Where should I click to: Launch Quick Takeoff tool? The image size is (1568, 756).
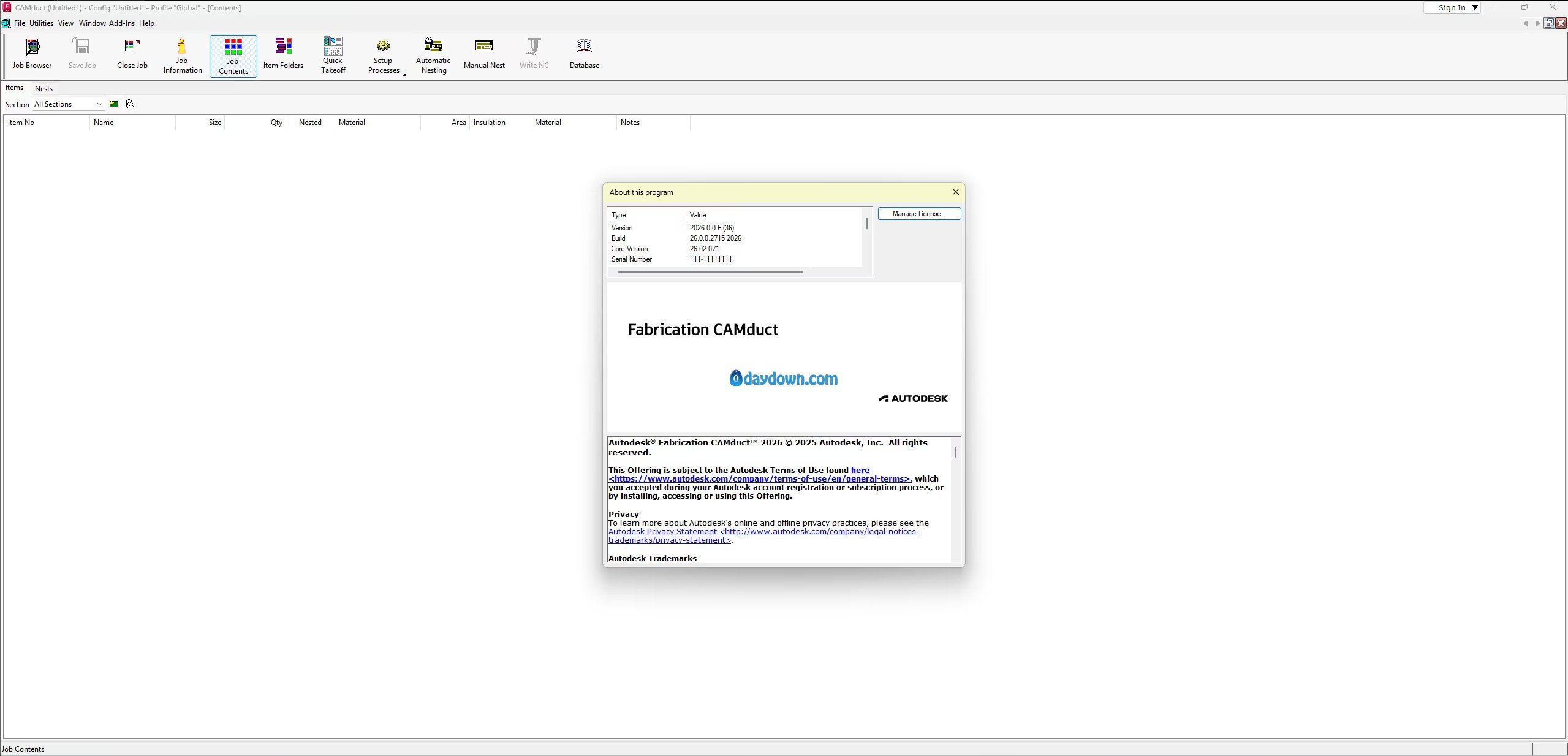pos(333,55)
